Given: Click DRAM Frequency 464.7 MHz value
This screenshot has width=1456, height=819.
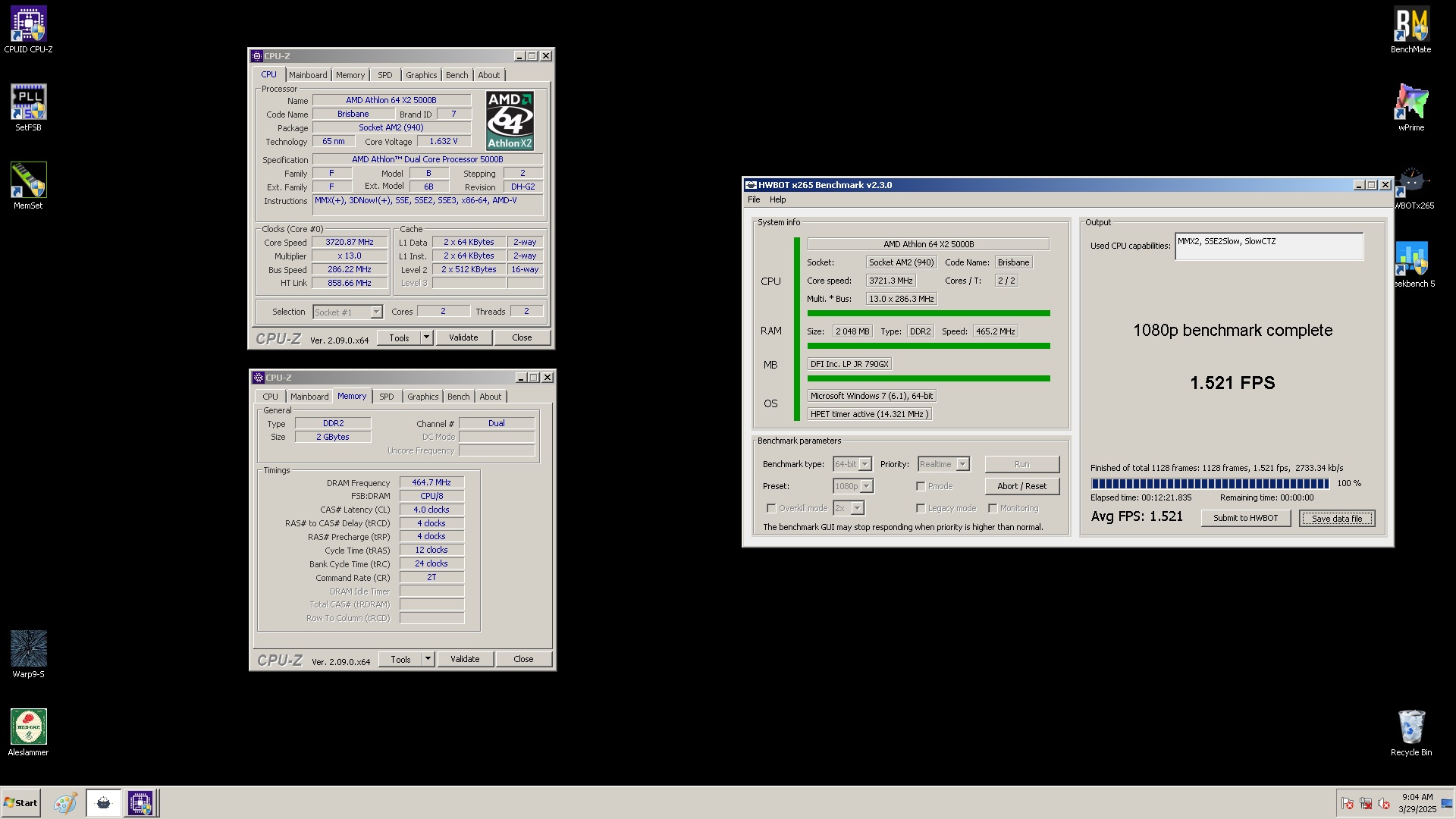Looking at the screenshot, I should [431, 482].
